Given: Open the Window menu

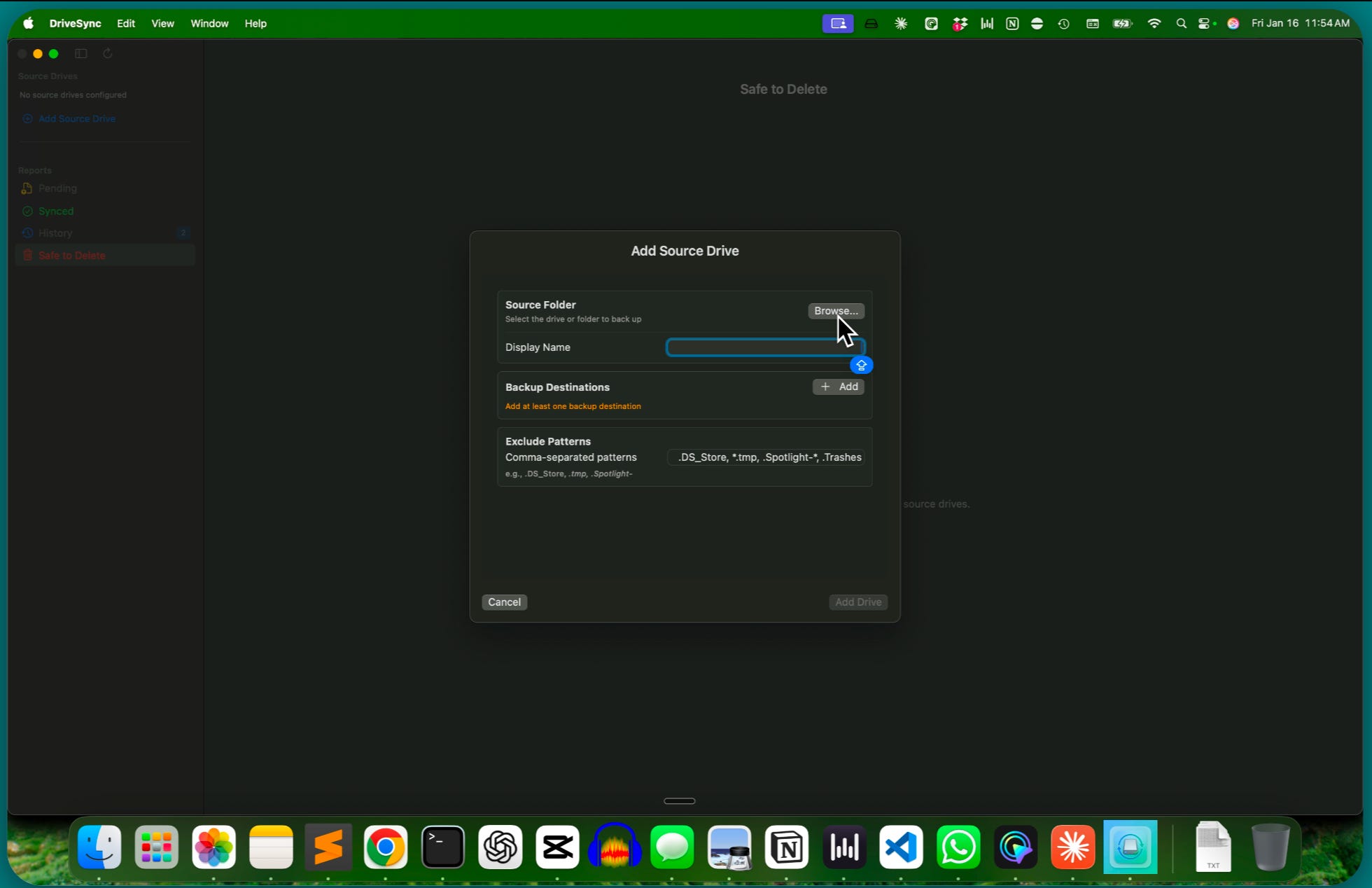Looking at the screenshot, I should pos(209,23).
